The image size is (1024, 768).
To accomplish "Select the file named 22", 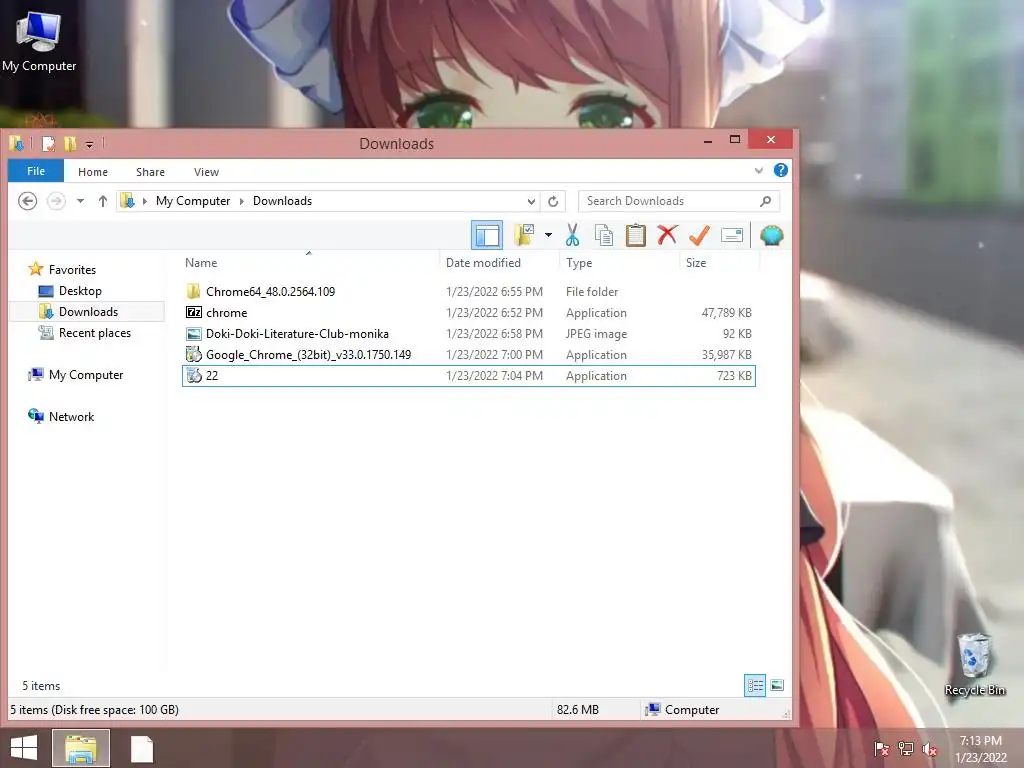I will pos(468,376).
